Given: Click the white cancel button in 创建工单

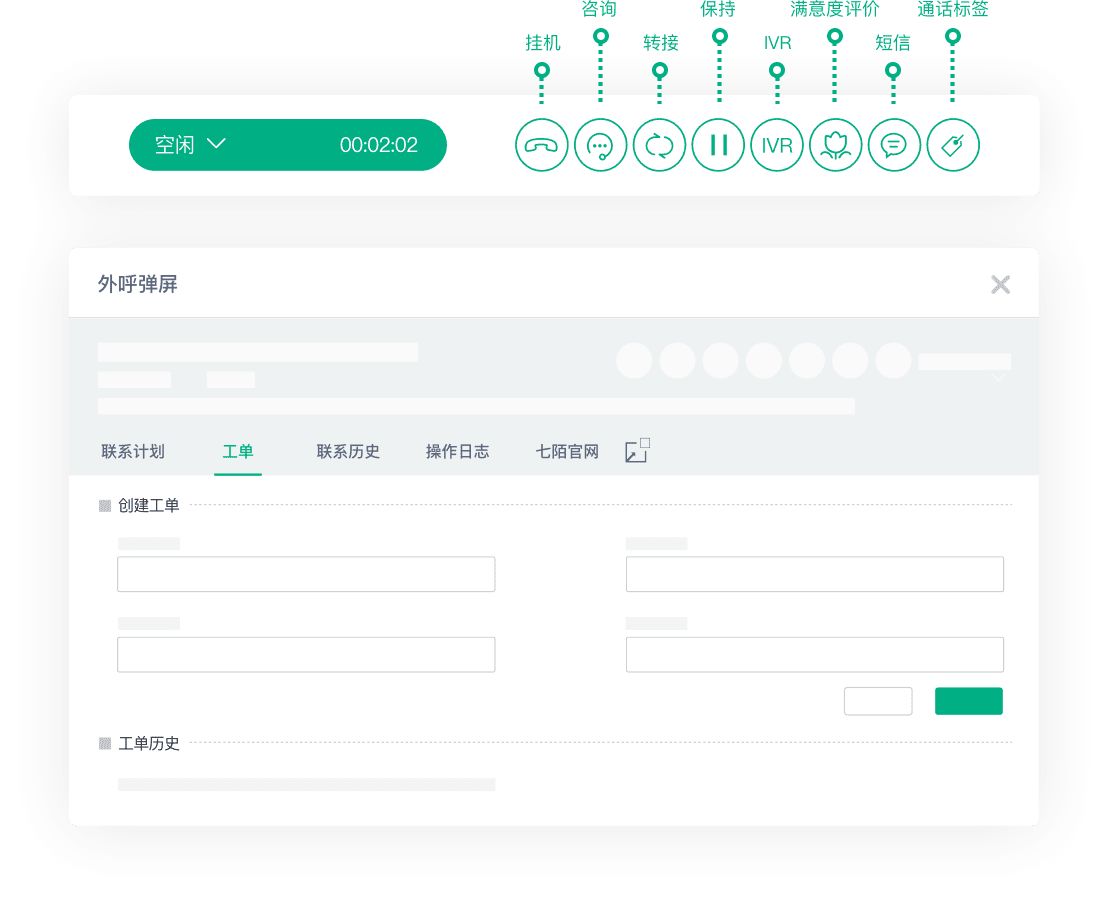Looking at the screenshot, I should [878, 701].
